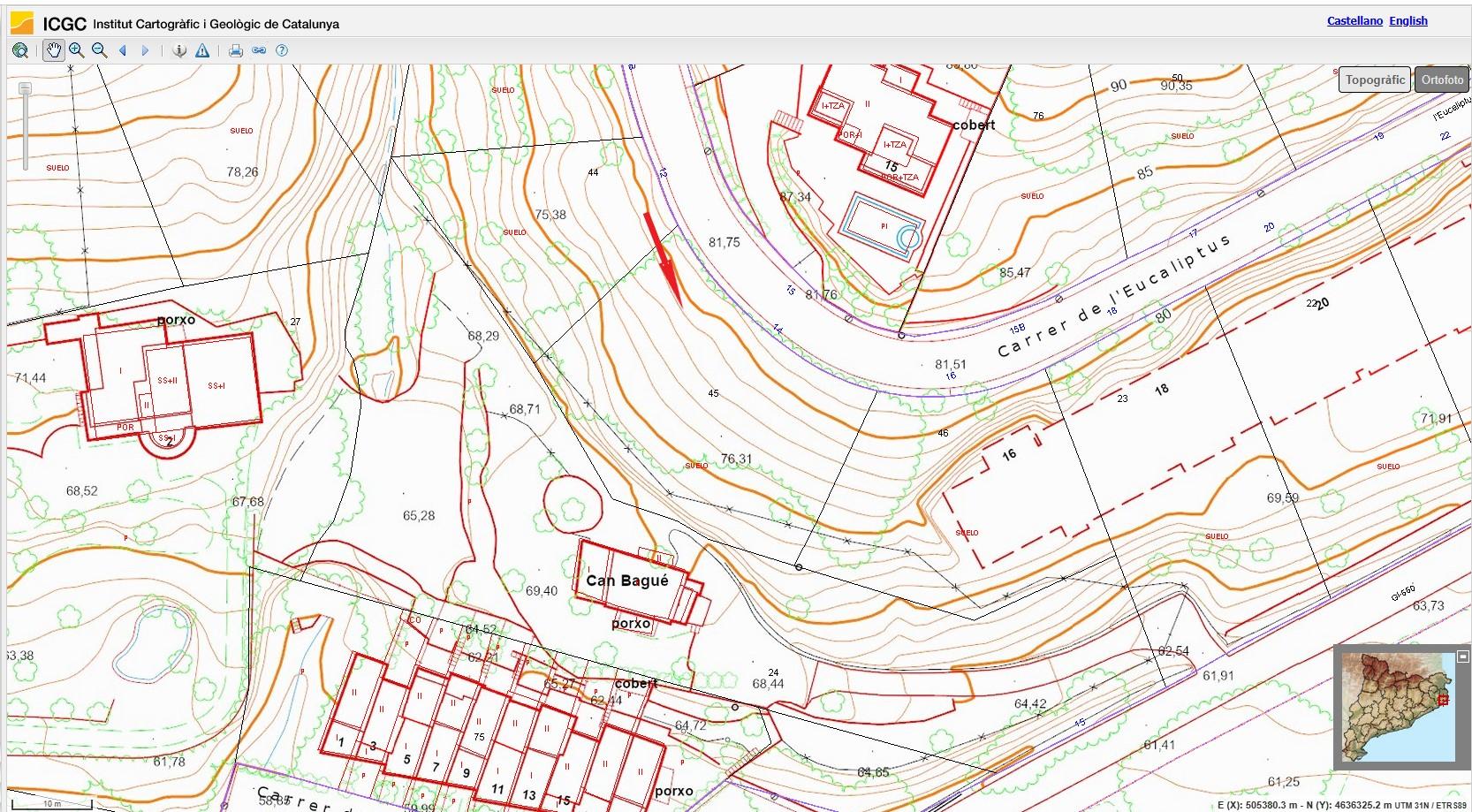Select the pan hand tool
The height and width of the screenshot is (812, 1472).
tap(54, 50)
